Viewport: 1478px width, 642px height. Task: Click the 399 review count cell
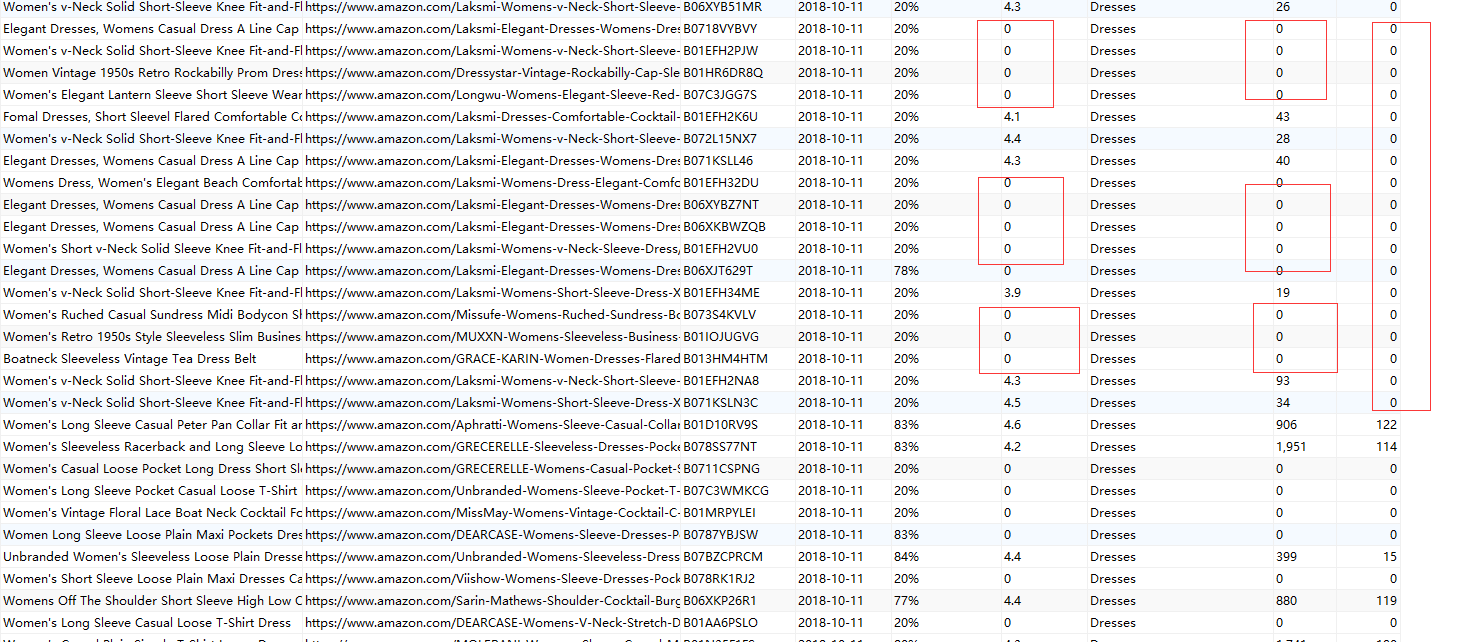click(1286, 556)
